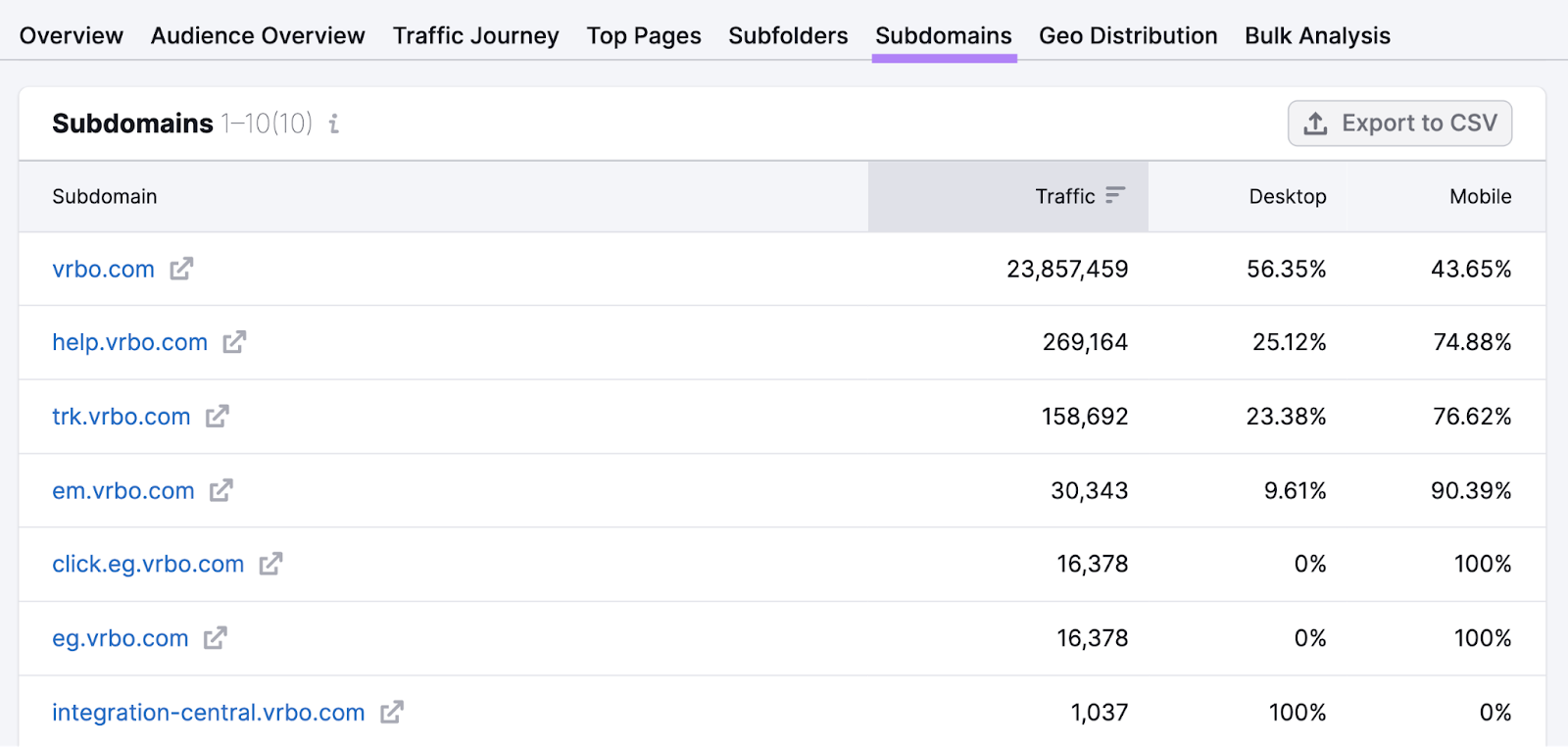The height and width of the screenshot is (747, 1568).
Task: Open external link icon beside eg.vrbo.com
Action: click(x=216, y=638)
